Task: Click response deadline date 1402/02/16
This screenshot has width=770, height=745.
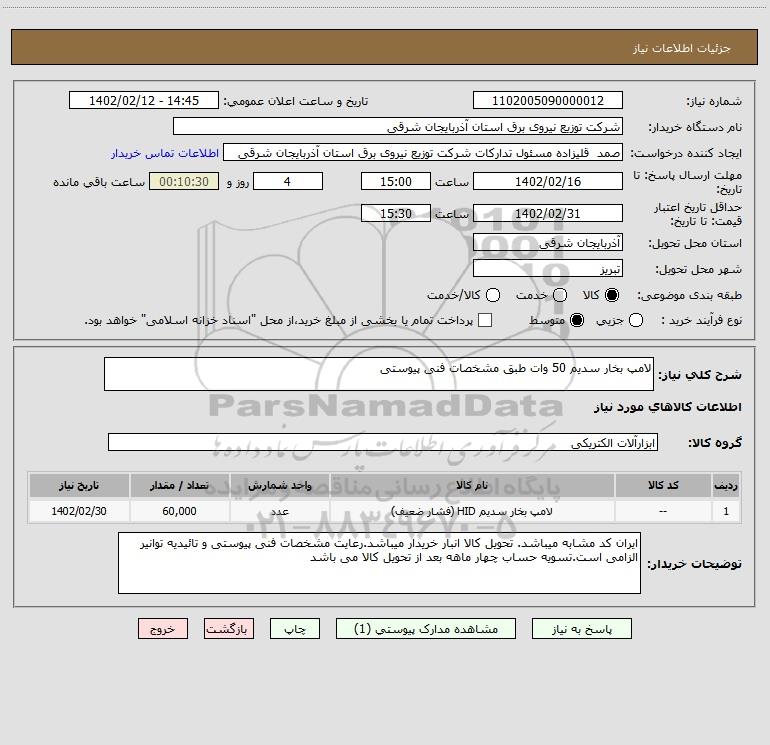Action: click(548, 182)
